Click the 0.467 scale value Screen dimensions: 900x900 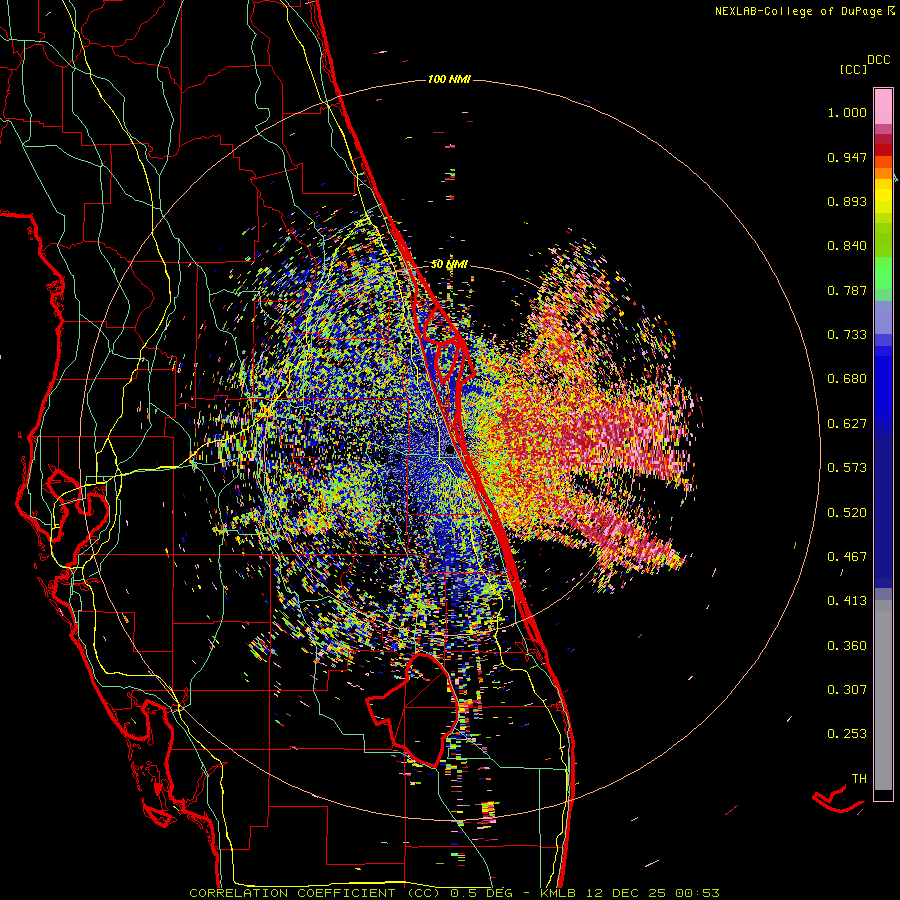[847, 557]
